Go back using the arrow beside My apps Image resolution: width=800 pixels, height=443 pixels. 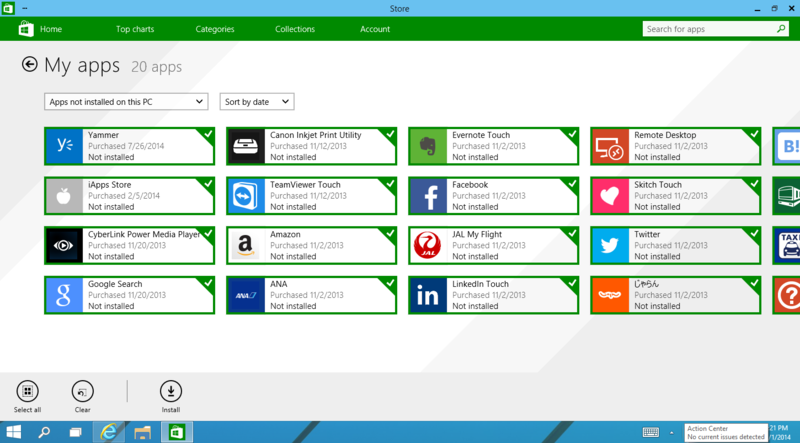click(30, 64)
